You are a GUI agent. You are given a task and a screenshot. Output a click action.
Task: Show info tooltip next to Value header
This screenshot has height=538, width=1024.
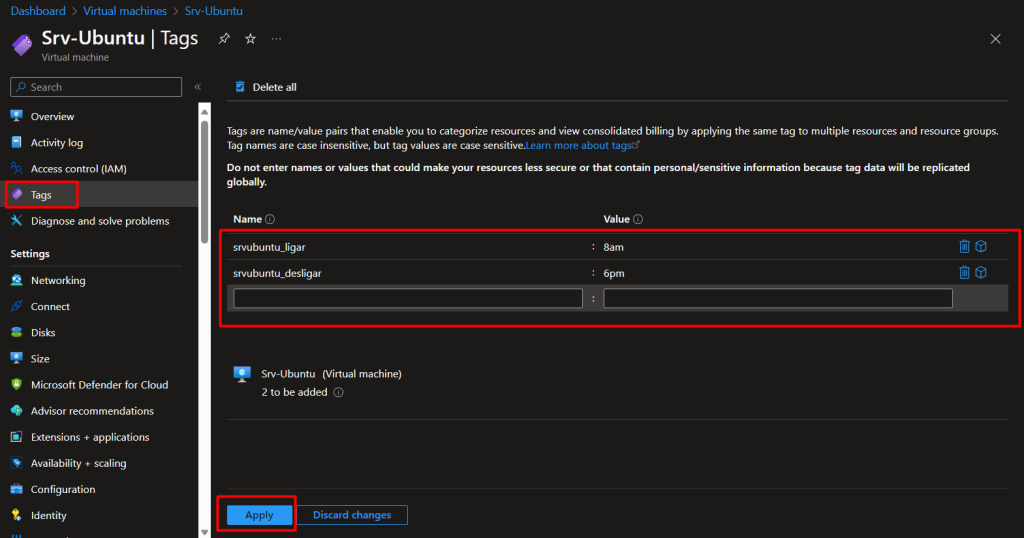coord(638,219)
